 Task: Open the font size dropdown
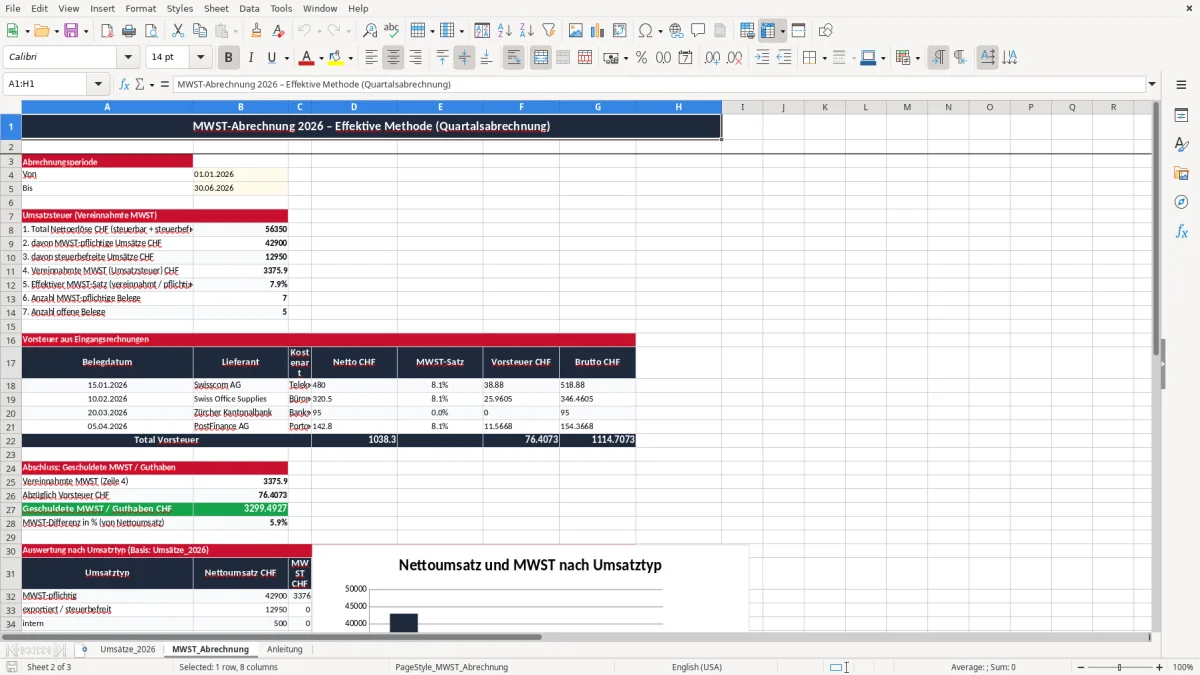(200, 58)
